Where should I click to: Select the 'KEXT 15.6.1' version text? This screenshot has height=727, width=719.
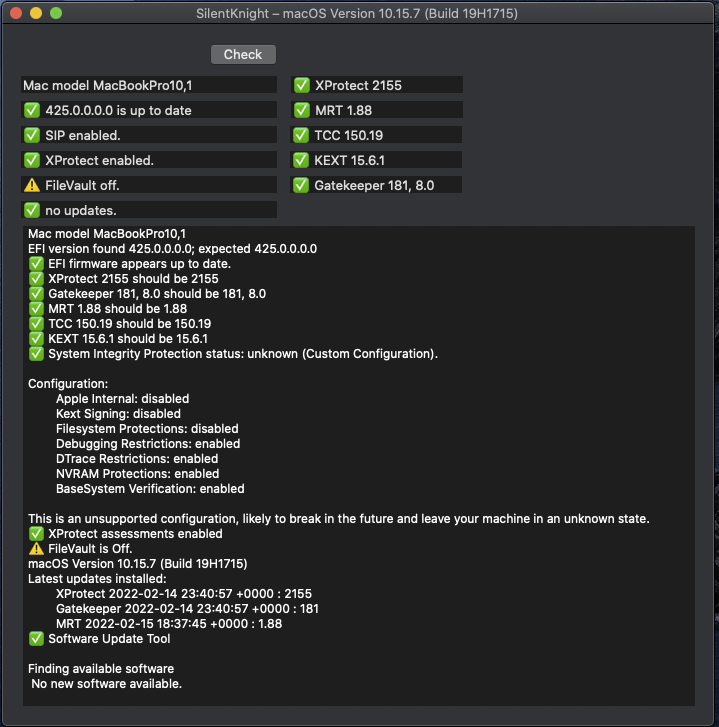click(x=350, y=160)
